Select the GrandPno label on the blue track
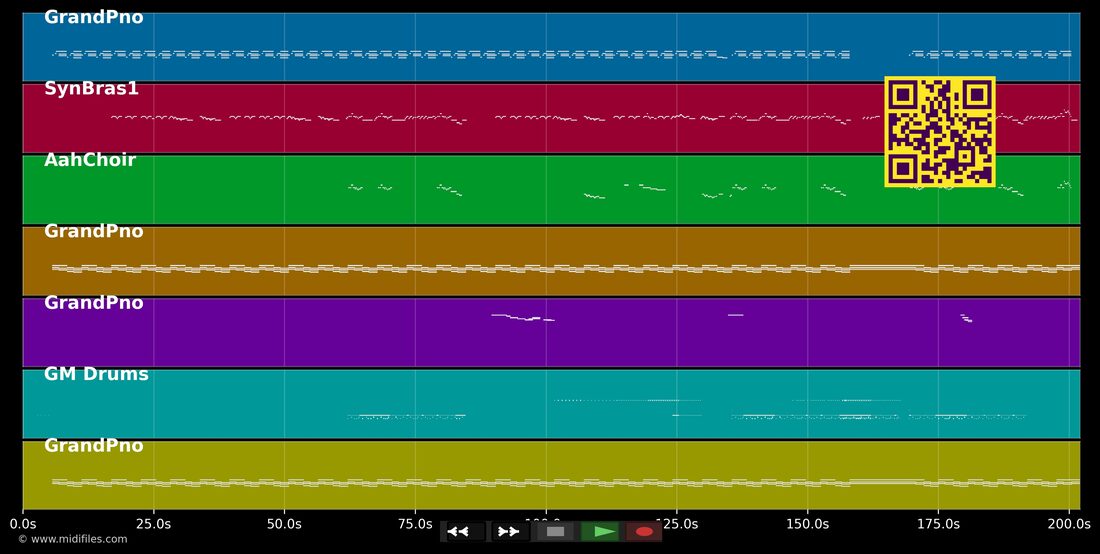Screen dimensions: 1100x554 click(x=93, y=18)
